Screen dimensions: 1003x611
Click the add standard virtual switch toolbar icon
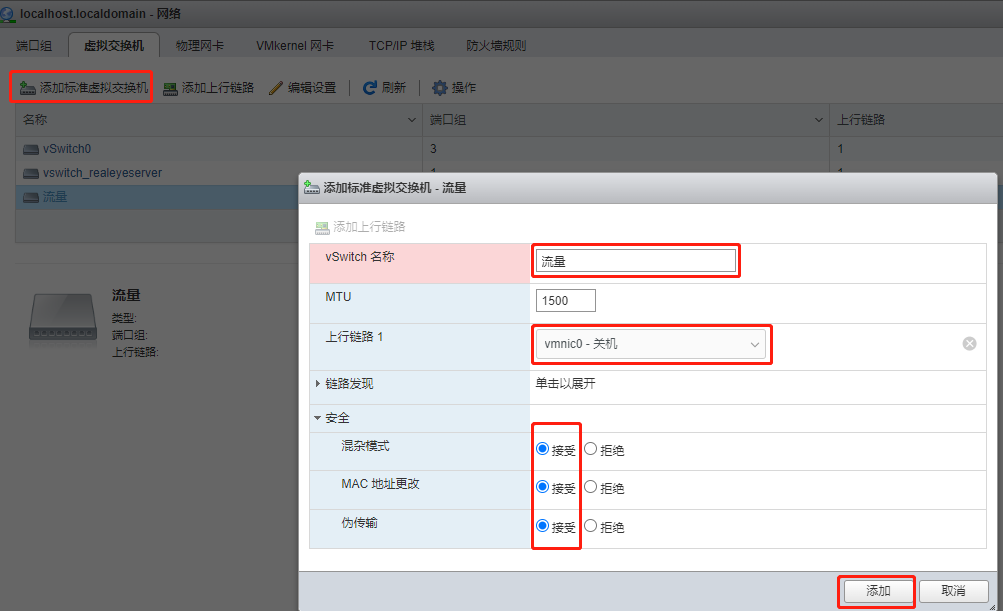[x=28, y=88]
